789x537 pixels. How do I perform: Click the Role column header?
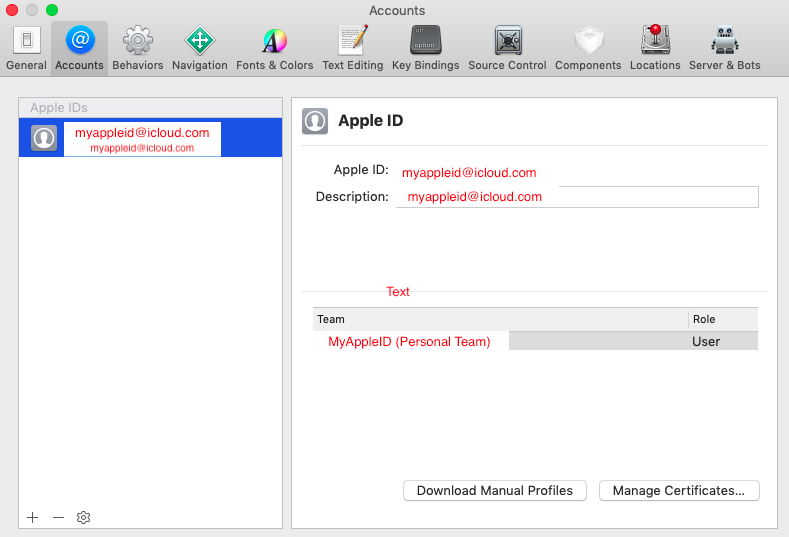723,319
